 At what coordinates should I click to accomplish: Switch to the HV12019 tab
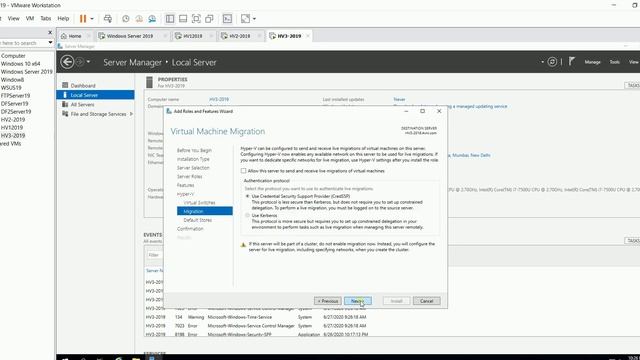click(x=192, y=36)
